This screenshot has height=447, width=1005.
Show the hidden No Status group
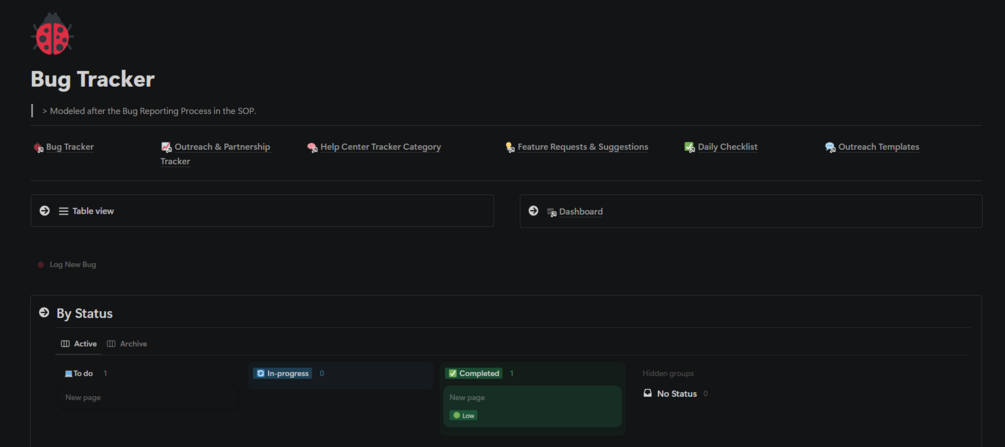pyautogui.click(x=676, y=394)
